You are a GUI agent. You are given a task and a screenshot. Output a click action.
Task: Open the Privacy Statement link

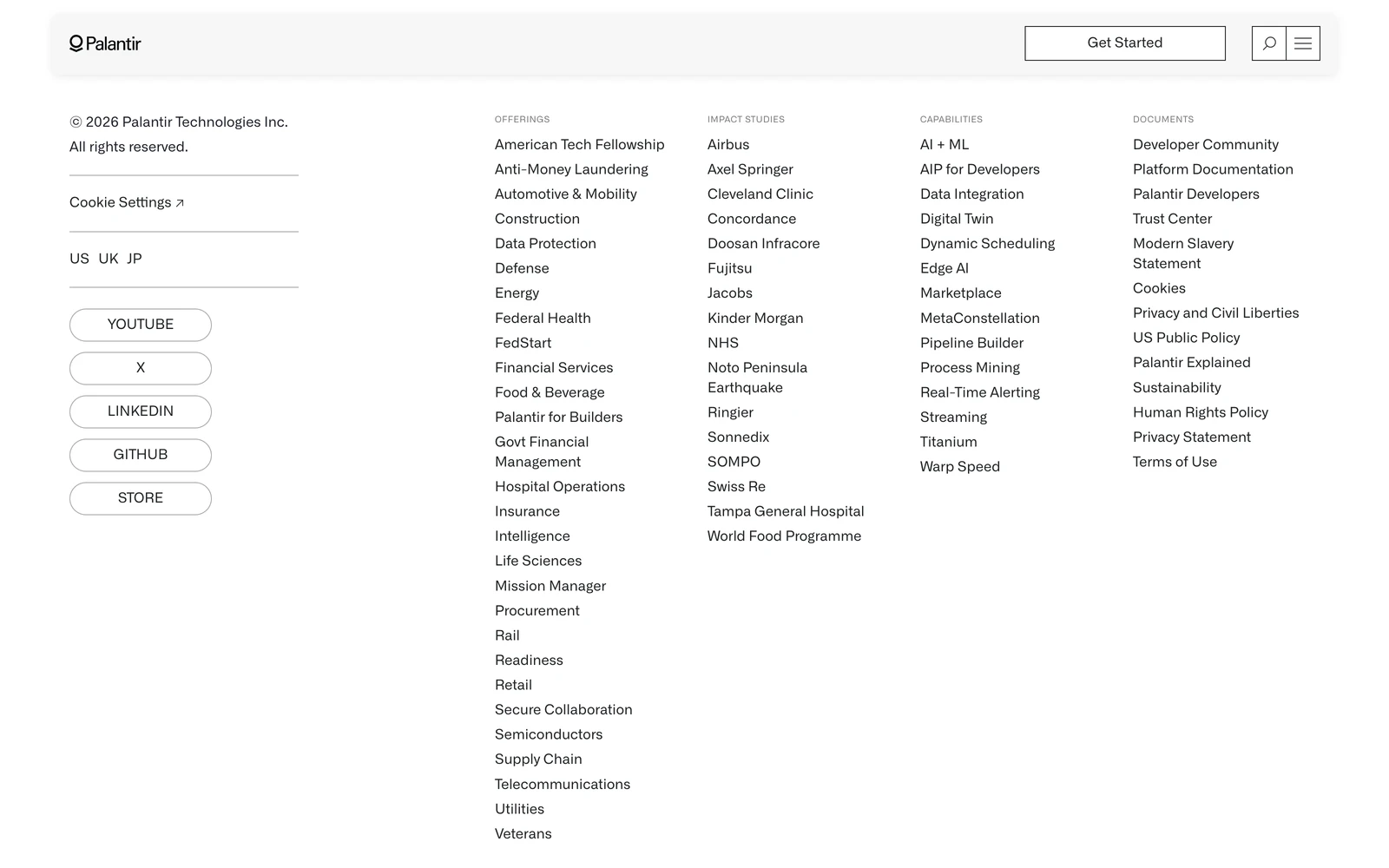pyautogui.click(x=1192, y=437)
